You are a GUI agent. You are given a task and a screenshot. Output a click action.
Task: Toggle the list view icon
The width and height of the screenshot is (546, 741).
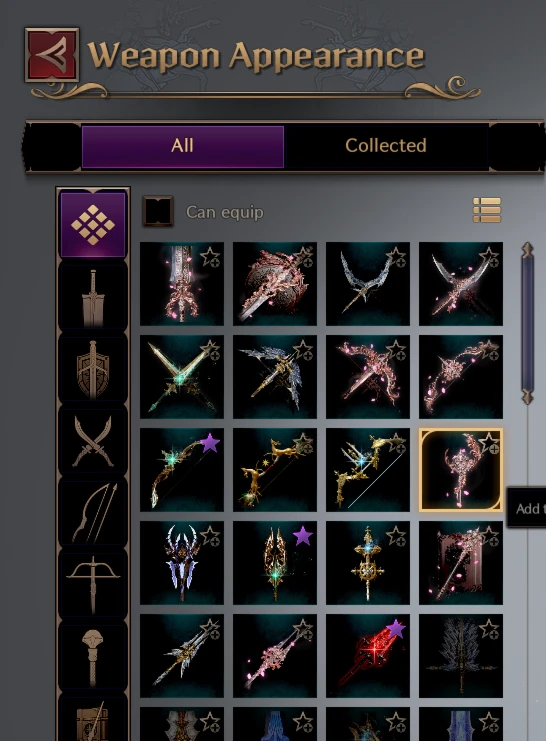point(487,210)
